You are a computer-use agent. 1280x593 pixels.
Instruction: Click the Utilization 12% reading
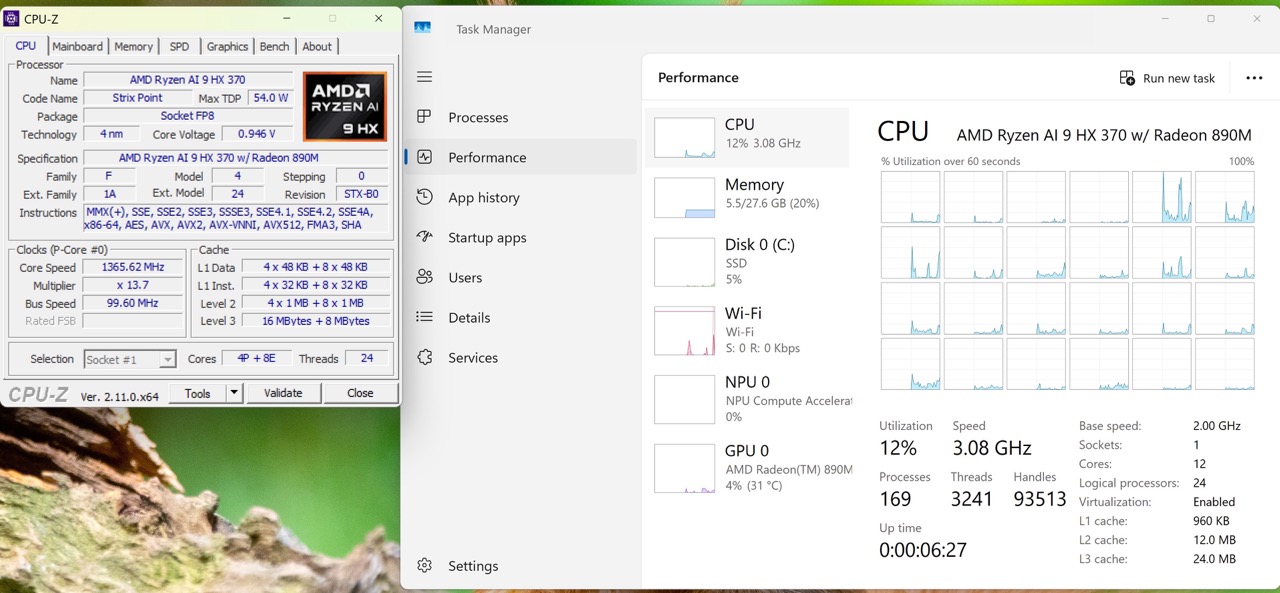898,448
